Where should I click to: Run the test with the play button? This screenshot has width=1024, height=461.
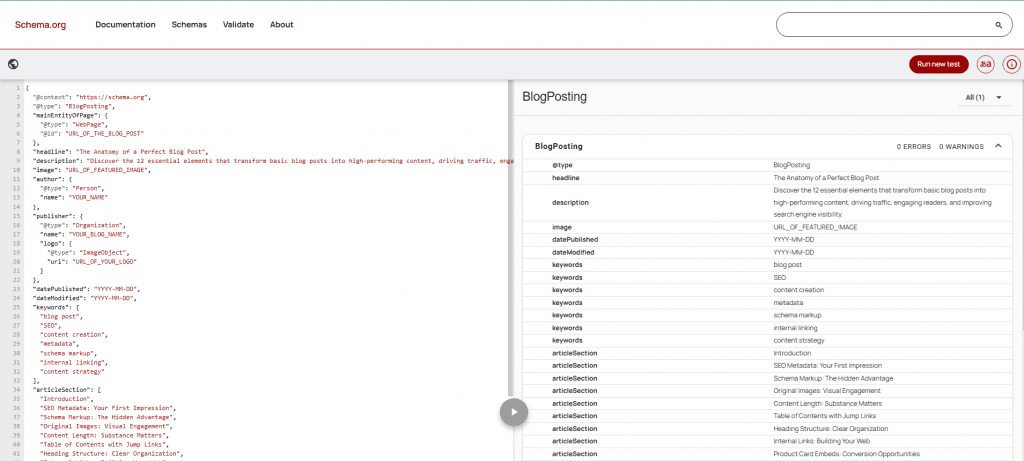pyautogui.click(x=514, y=412)
